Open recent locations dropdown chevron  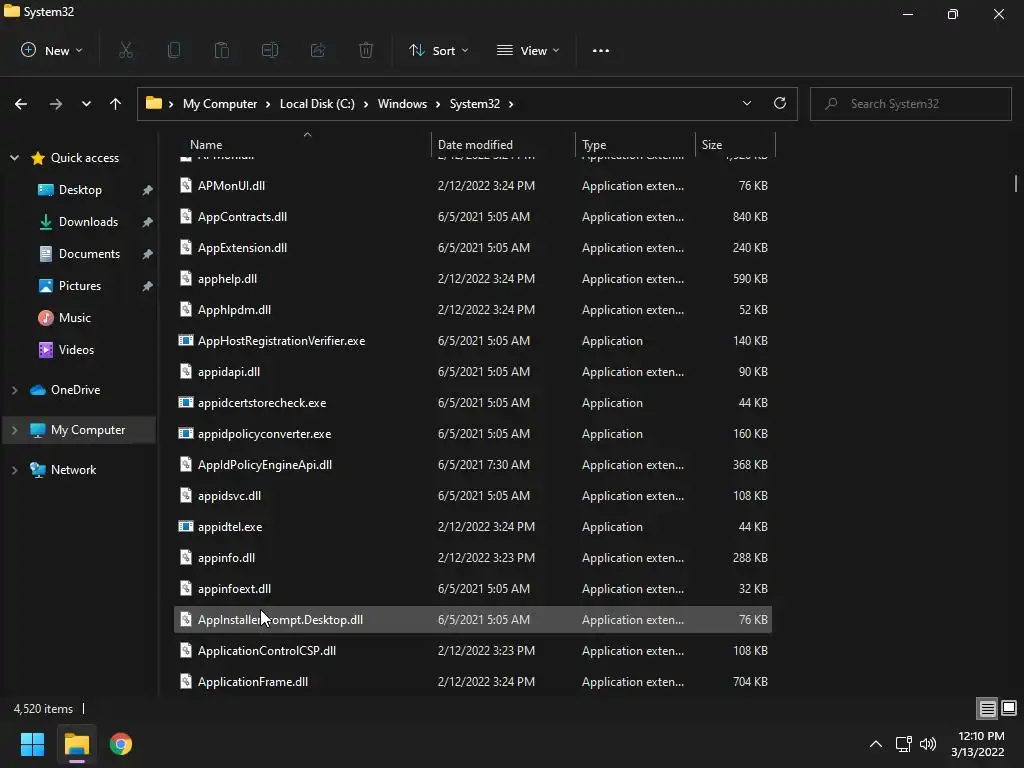click(86, 104)
